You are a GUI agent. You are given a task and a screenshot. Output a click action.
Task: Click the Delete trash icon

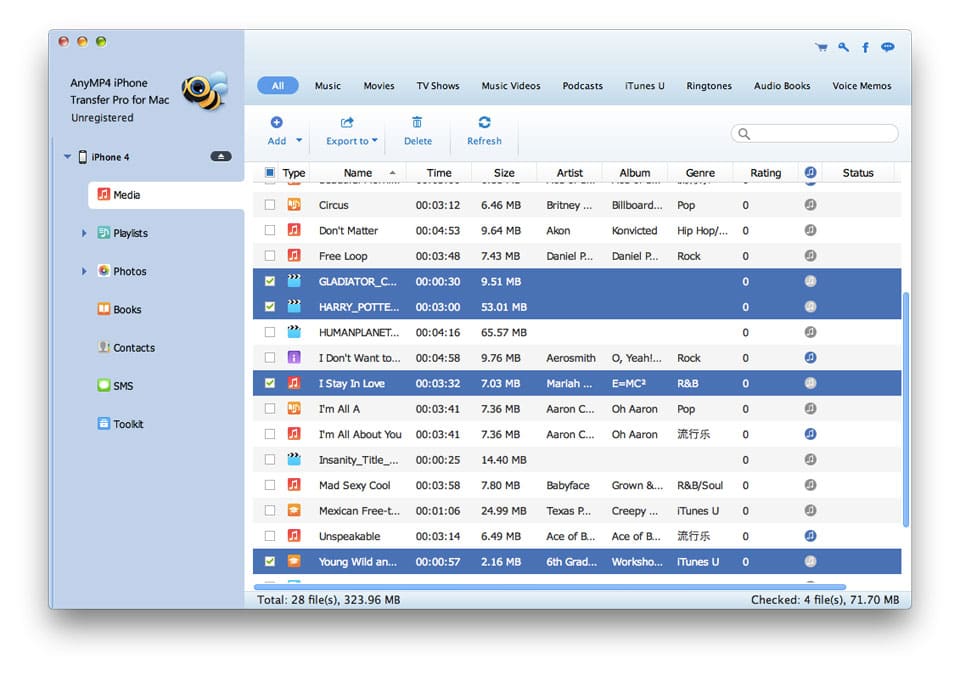pyautogui.click(x=417, y=122)
